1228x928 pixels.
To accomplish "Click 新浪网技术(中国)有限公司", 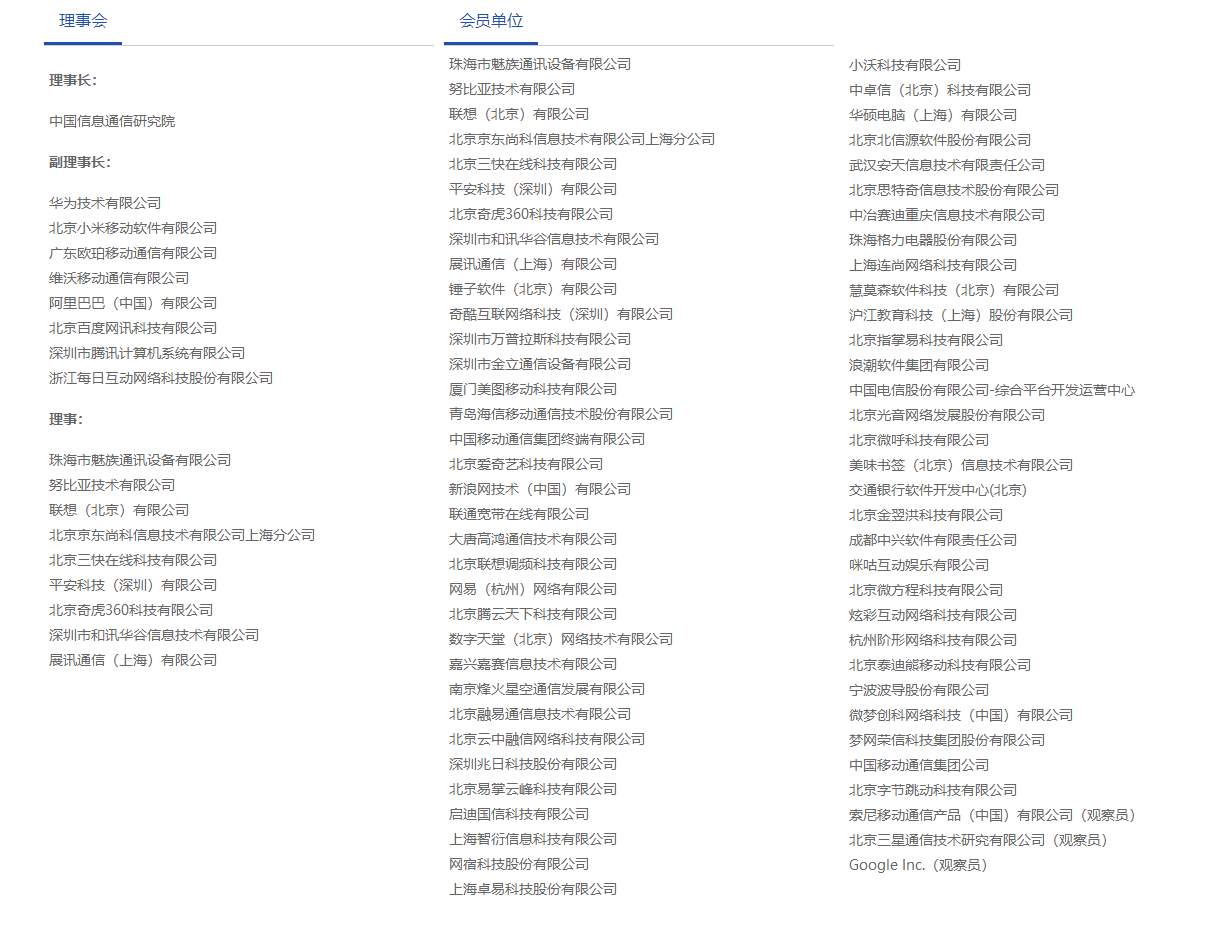I will pyautogui.click(x=540, y=489).
